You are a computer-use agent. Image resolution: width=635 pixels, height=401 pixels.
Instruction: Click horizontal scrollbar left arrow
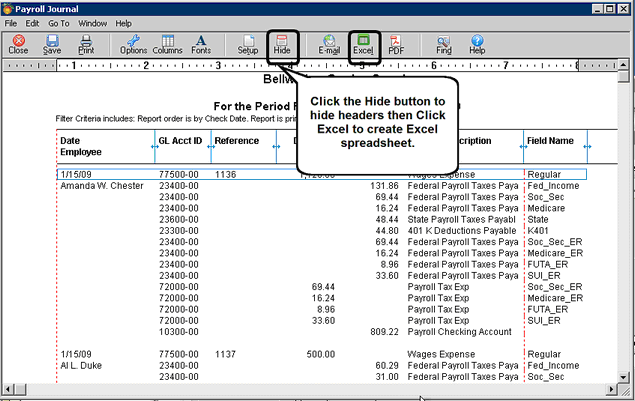[9, 389]
